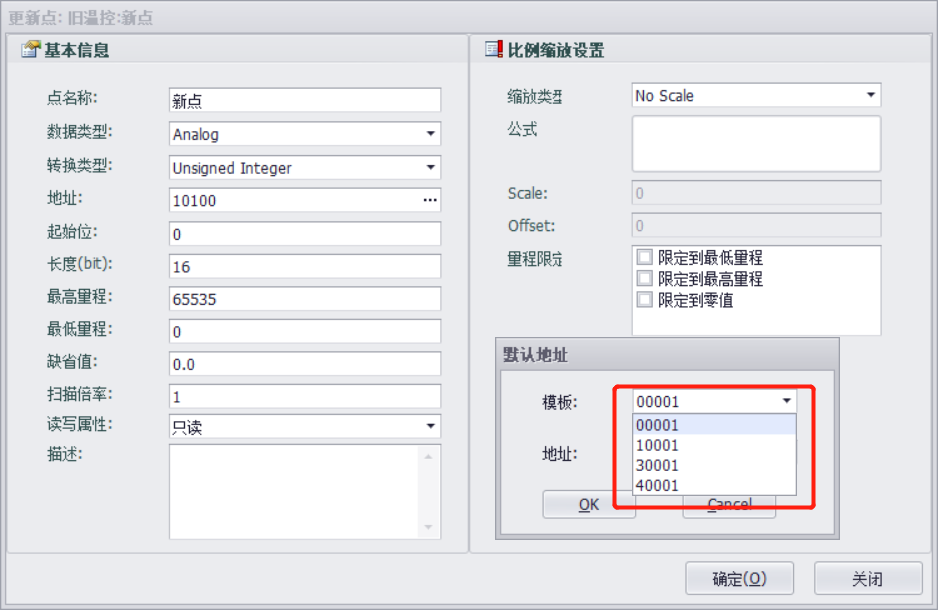Open the 转换类型 Unsigned Integer dropdown

point(430,168)
